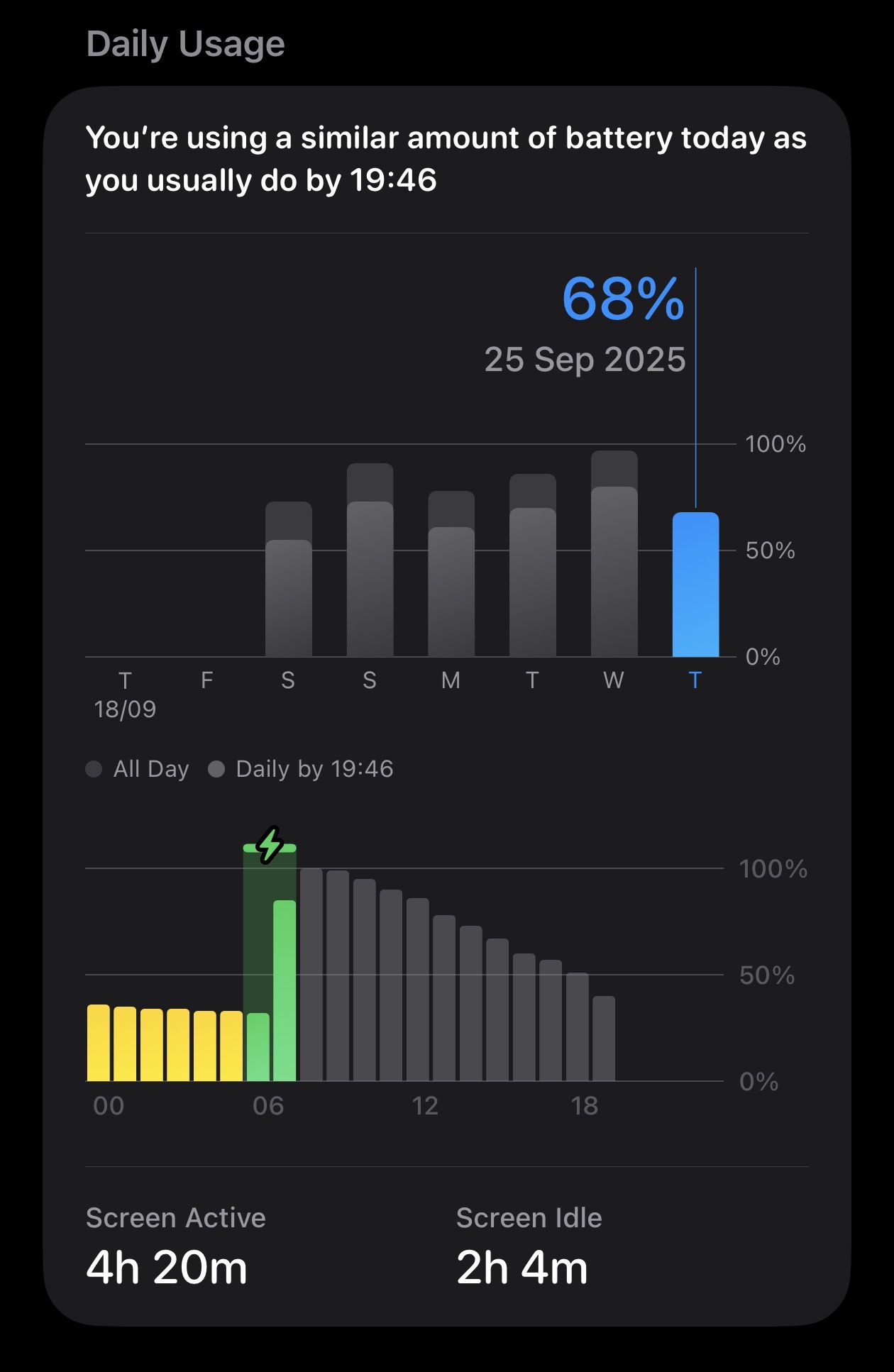Tap the "Daily Usage" section heading

pos(185,44)
